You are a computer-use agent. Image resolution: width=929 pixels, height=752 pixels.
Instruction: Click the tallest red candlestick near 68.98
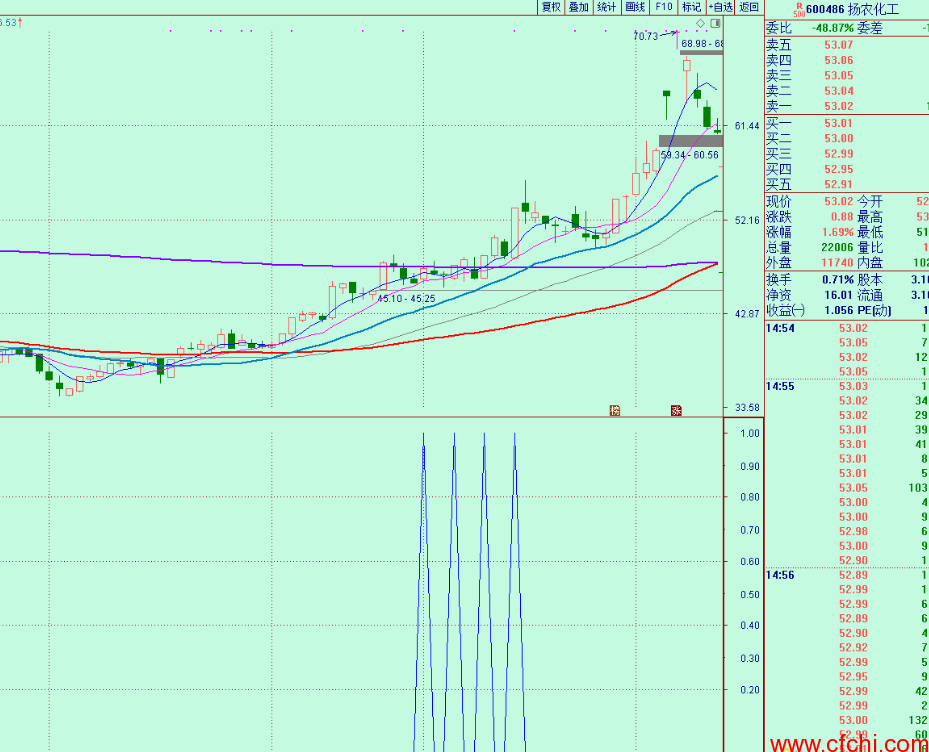(687, 65)
